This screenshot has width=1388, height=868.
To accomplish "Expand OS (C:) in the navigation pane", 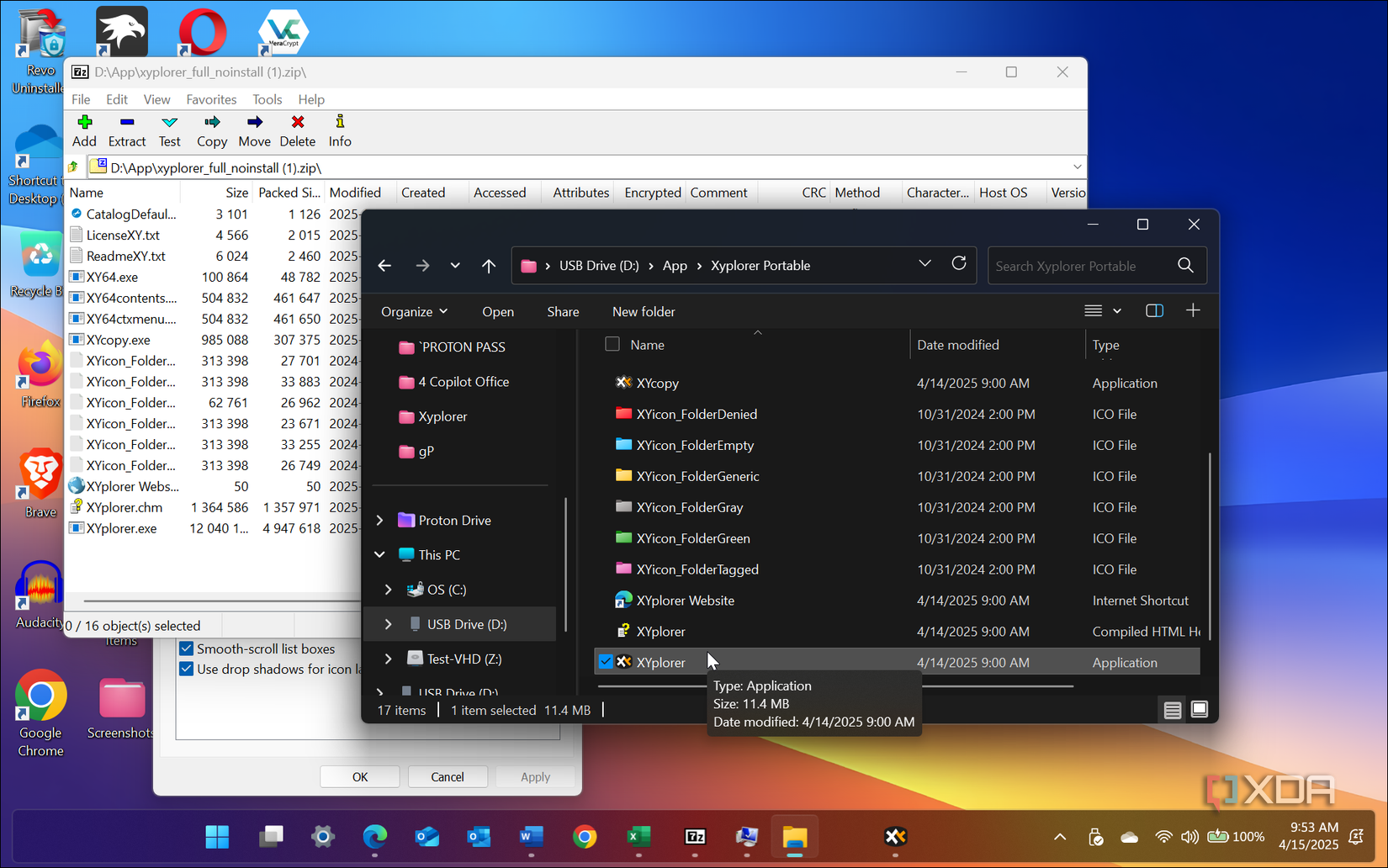I will (388, 589).
